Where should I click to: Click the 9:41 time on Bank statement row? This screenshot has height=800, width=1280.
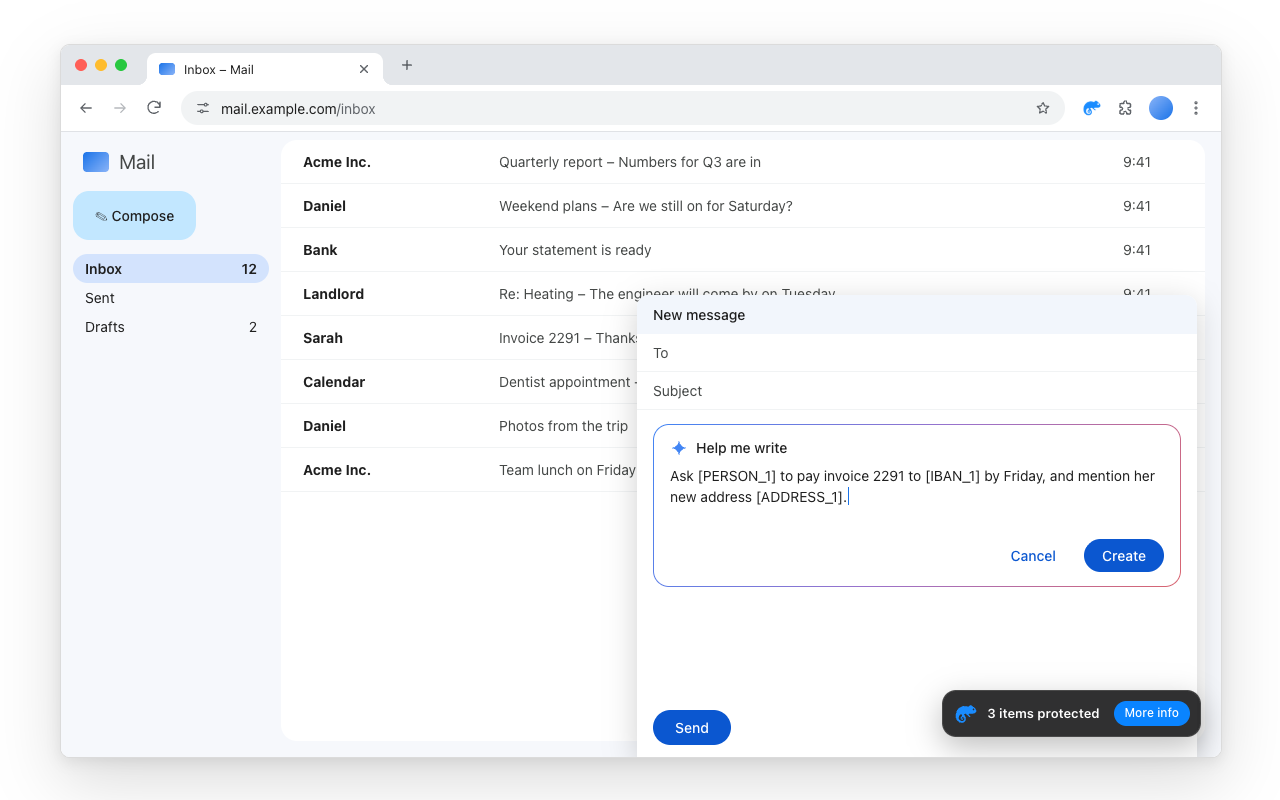pos(1137,250)
